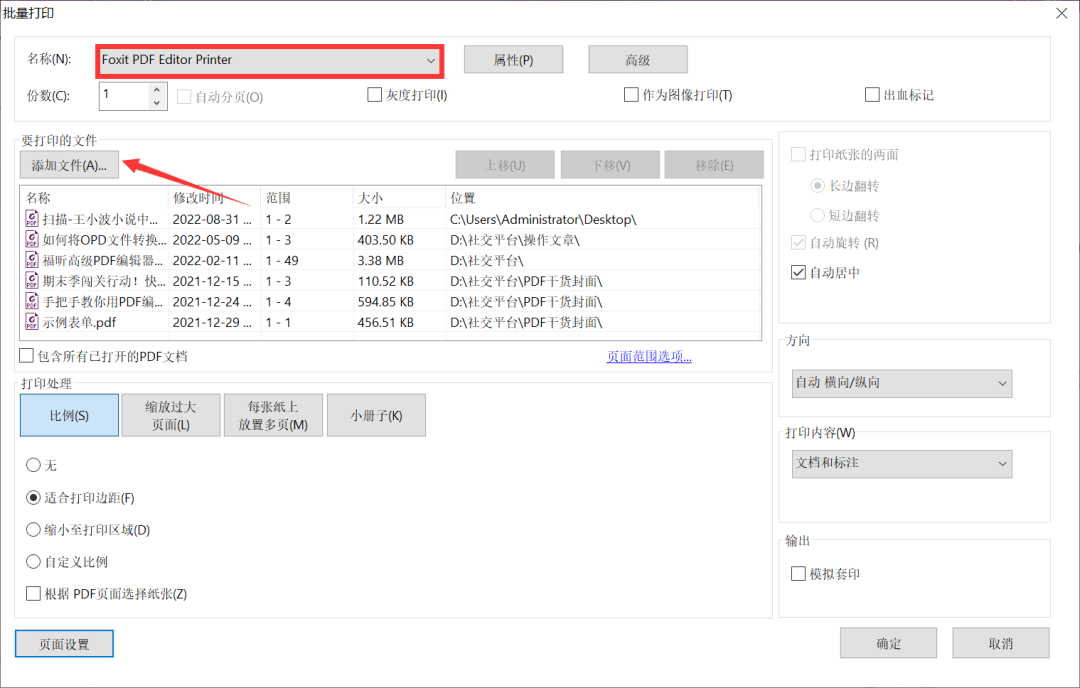Screen dimensions: 1080x688
Task: Open 页面设置 dialog
Action: [64, 644]
